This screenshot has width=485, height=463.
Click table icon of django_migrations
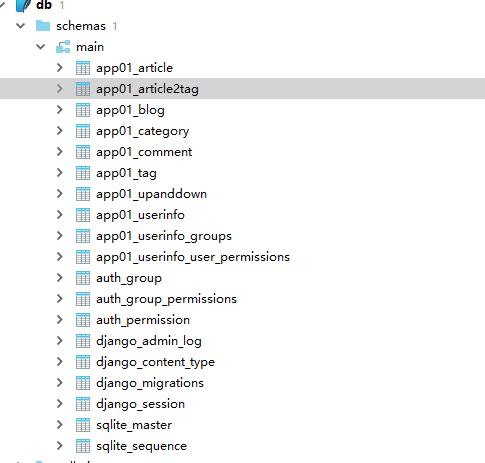tap(83, 383)
